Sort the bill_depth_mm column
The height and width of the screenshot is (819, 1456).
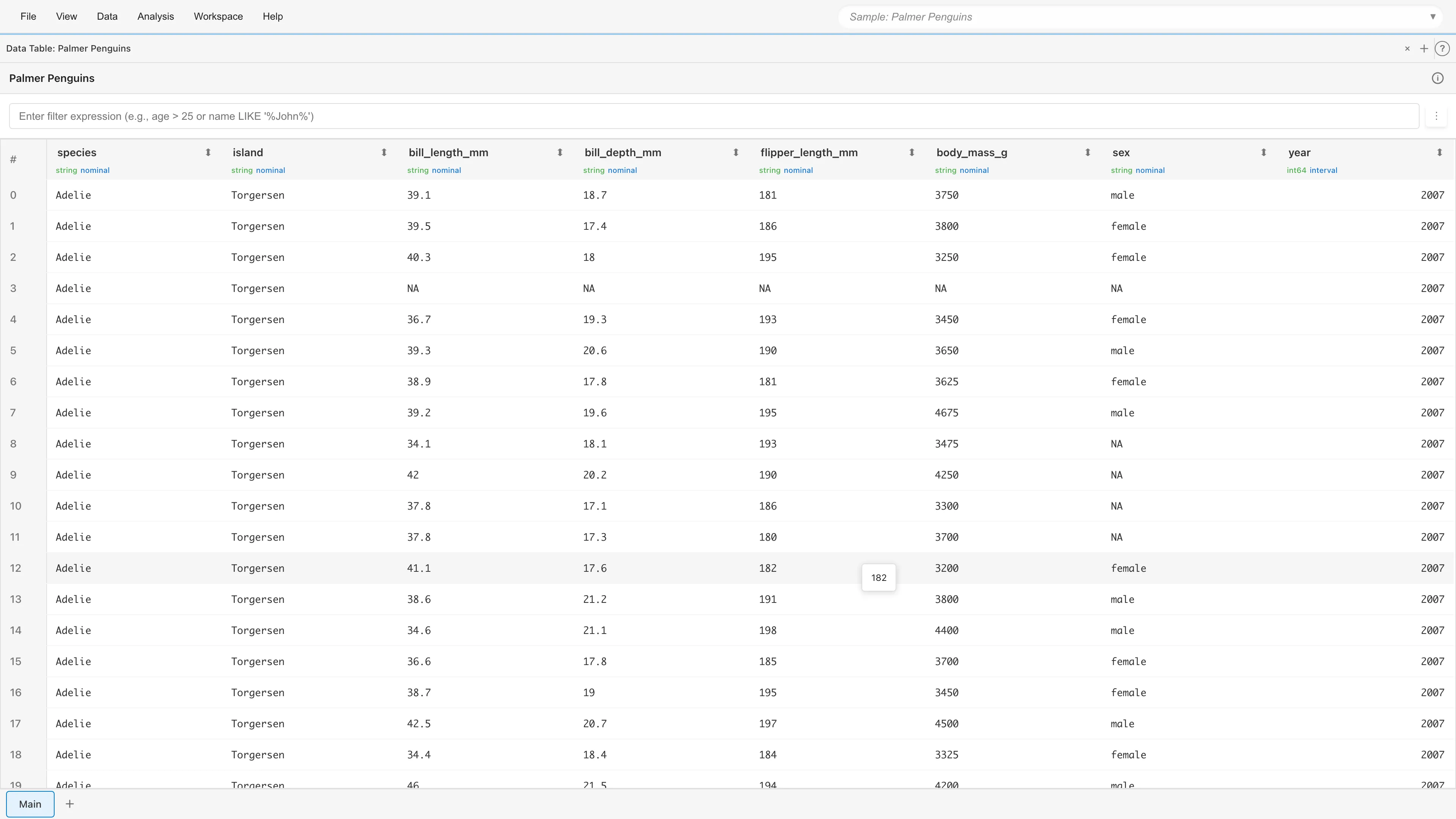(735, 152)
